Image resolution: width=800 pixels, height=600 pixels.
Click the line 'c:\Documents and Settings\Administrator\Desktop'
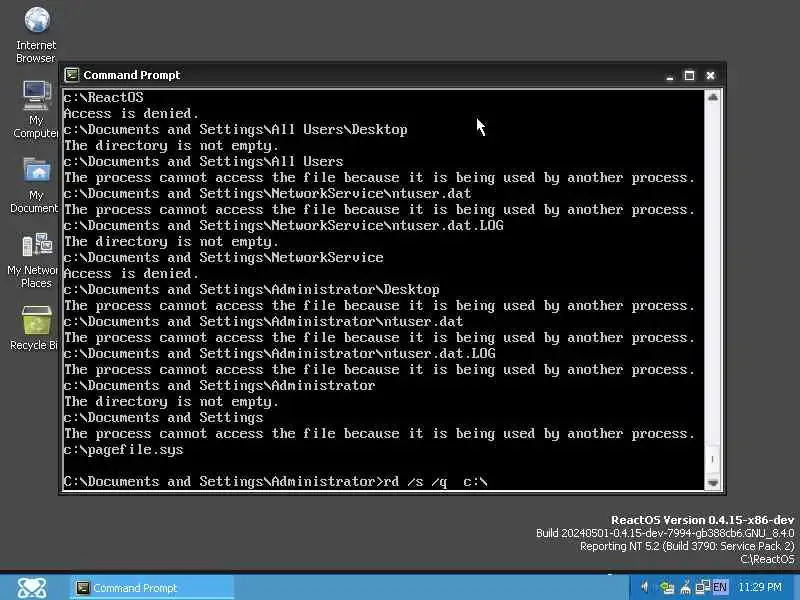tap(252, 289)
